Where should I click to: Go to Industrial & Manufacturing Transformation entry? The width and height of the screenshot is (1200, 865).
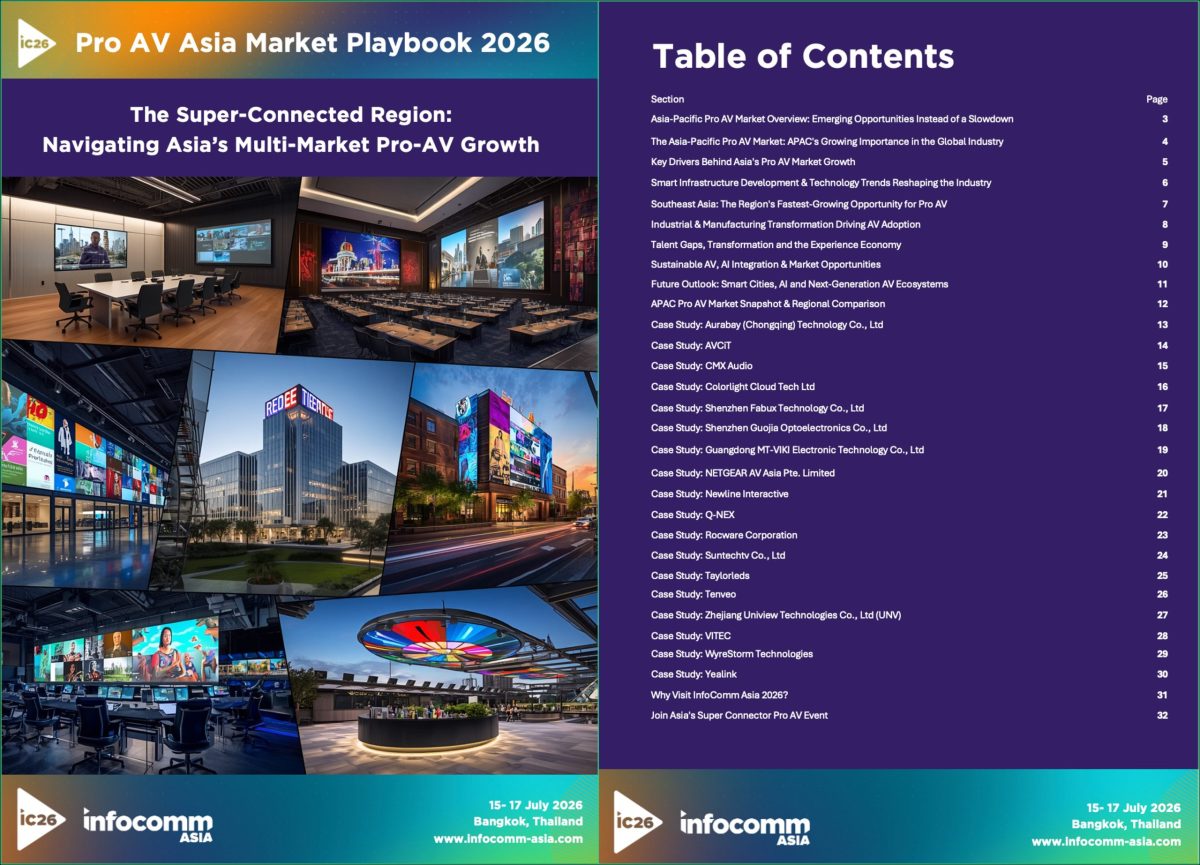tap(786, 225)
